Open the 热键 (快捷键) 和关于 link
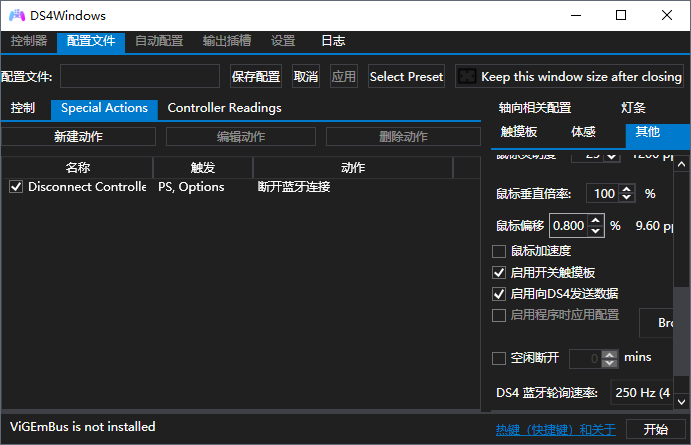Screen dimensions: 691x445 (556, 430)
